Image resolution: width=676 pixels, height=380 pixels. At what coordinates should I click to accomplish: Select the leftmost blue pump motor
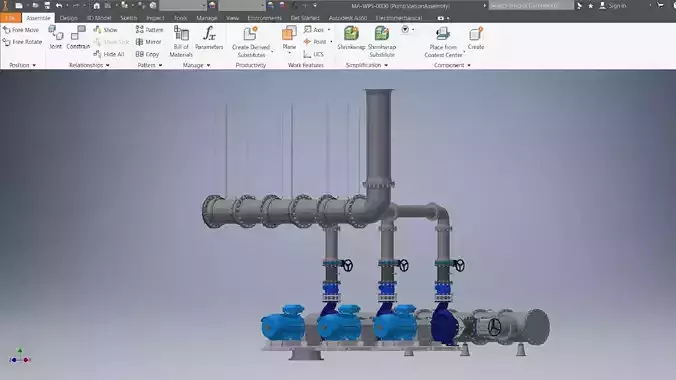coord(283,324)
